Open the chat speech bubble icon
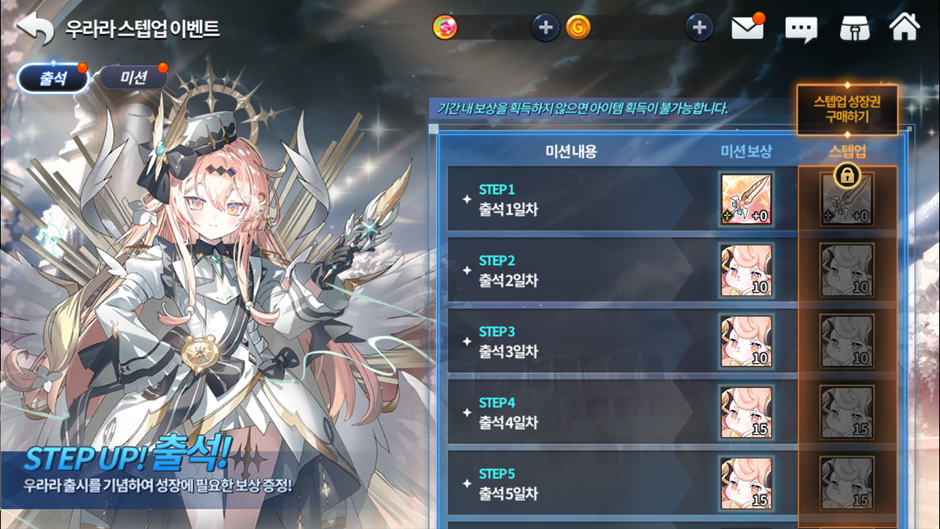940x529 pixels. point(801,28)
